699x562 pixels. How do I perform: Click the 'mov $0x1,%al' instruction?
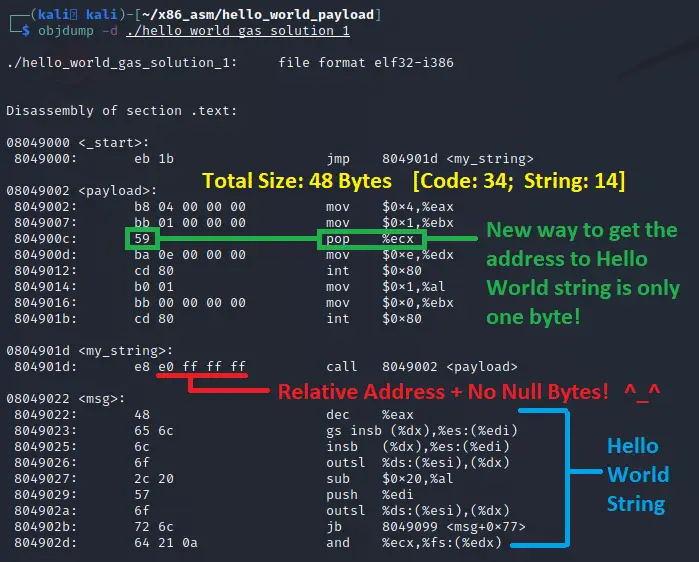click(386, 287)
